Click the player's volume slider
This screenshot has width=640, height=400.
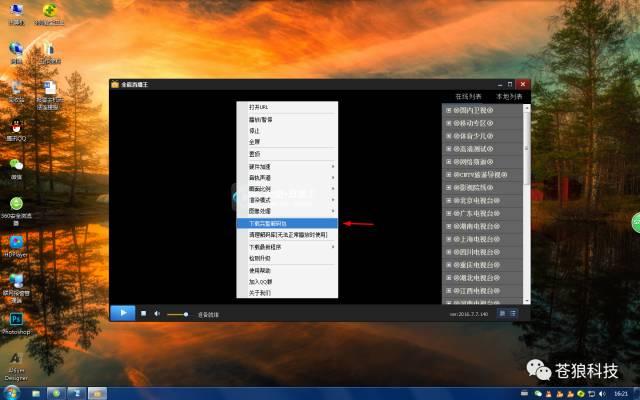pyautogui.click(x=178, y=314)
